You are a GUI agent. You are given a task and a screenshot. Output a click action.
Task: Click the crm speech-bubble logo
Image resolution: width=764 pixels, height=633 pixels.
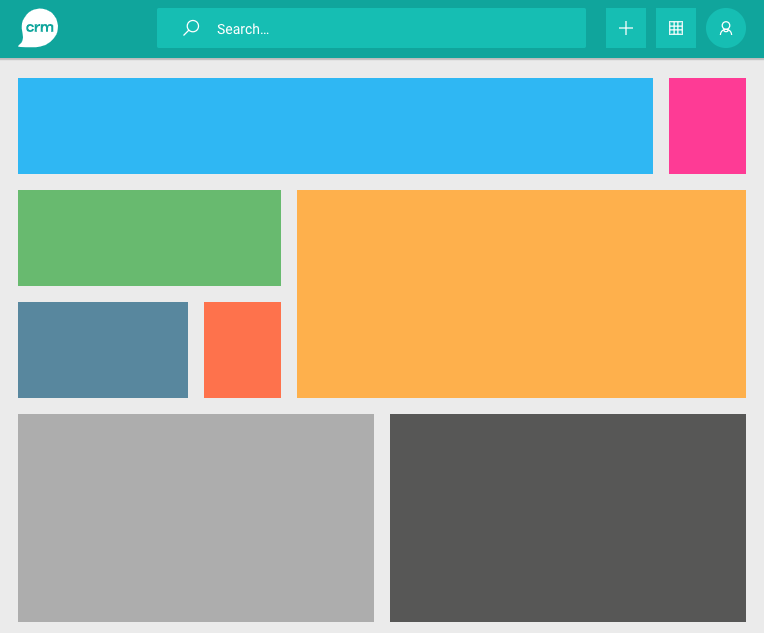pos(38,28)
